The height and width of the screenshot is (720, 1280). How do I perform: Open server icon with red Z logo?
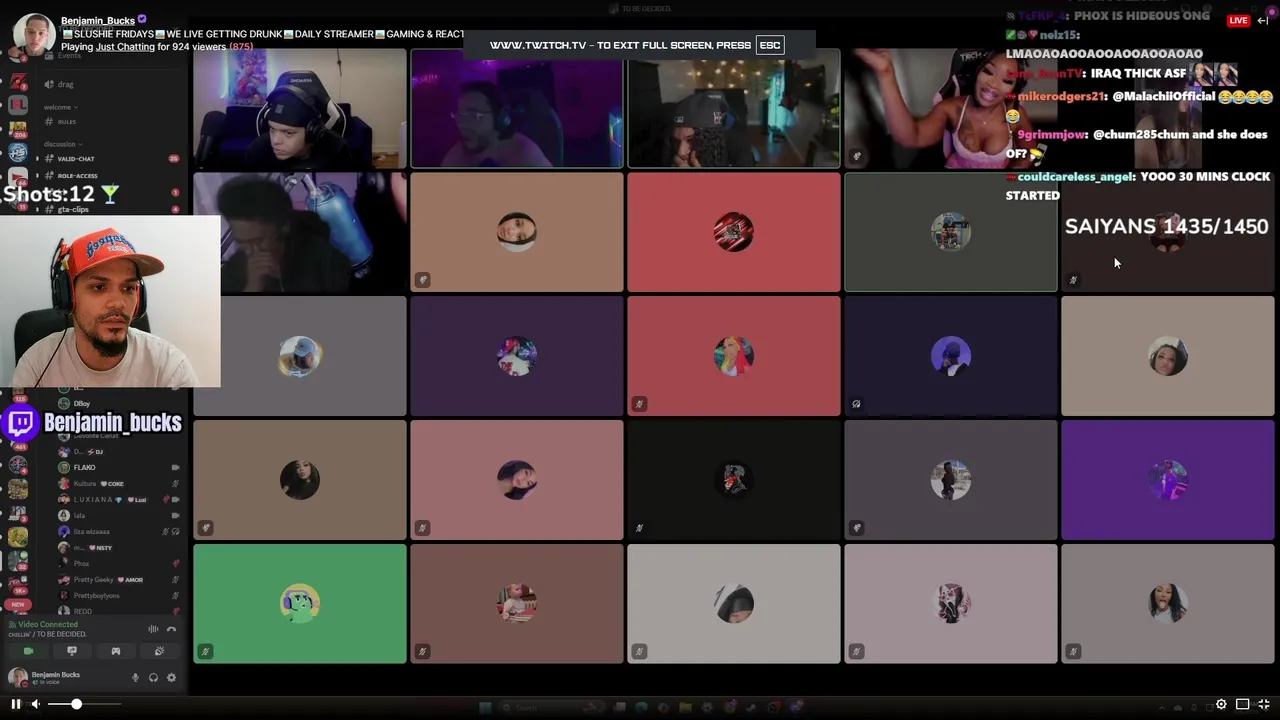18,82
